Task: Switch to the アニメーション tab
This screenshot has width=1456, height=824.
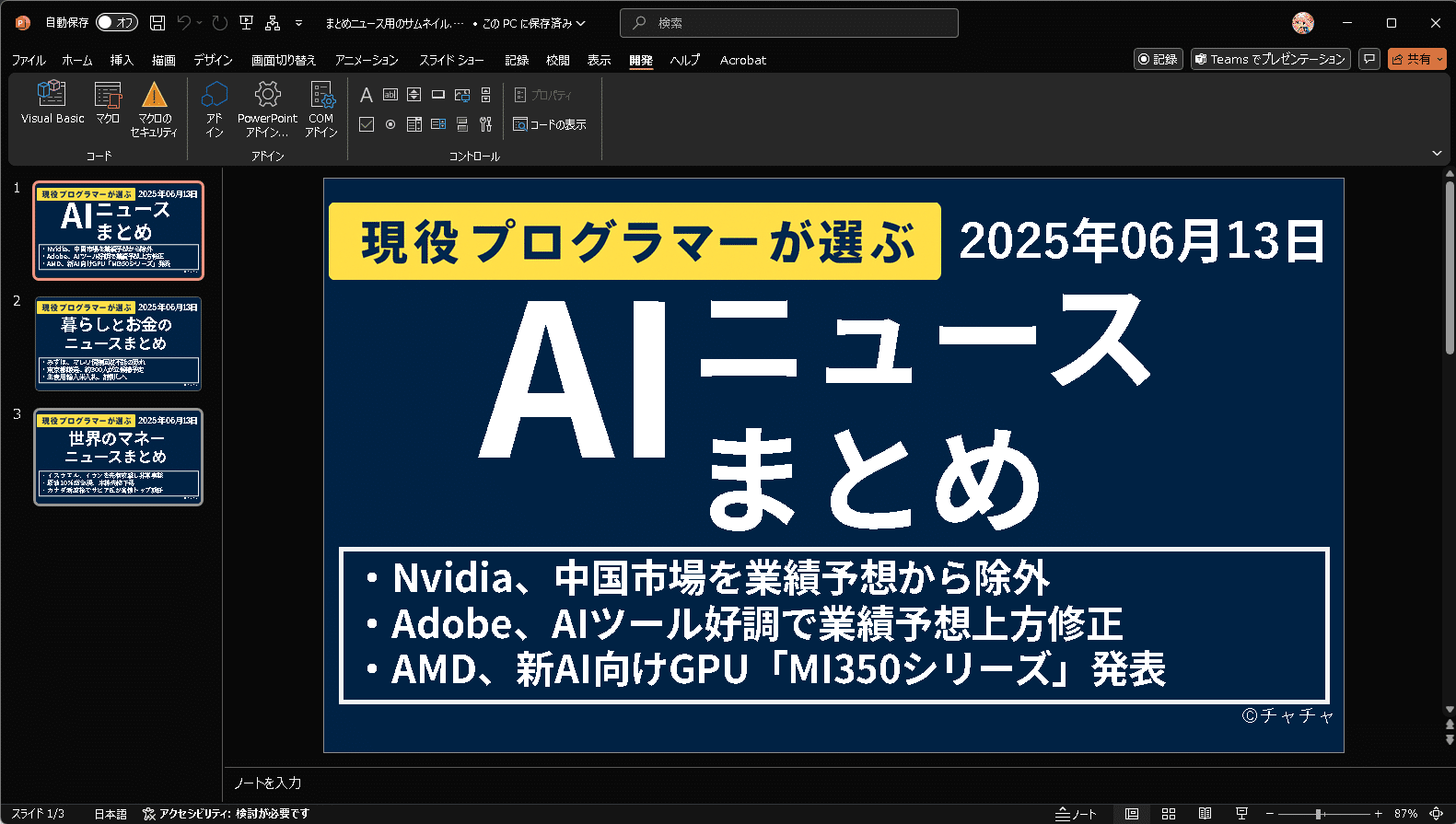Action: click(367, 60)
